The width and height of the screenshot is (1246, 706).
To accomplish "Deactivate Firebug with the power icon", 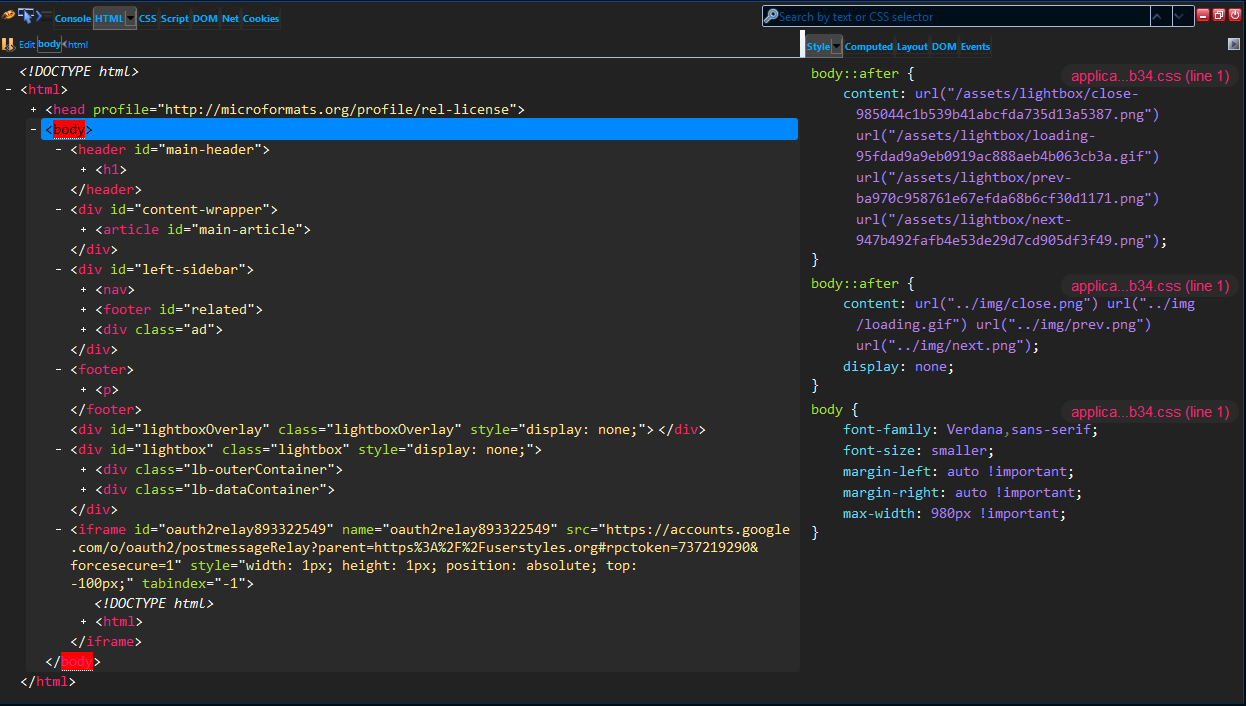I will coord(1235,15).
